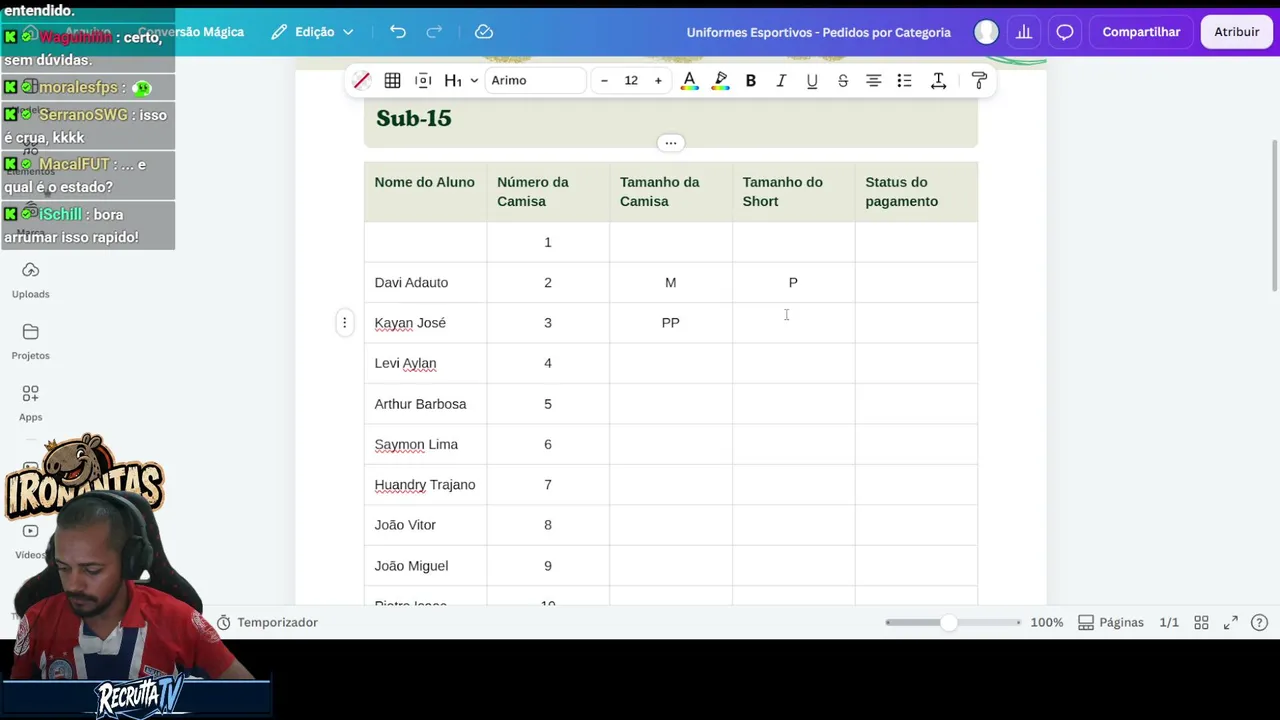Open the help question mark icon

1259,622
